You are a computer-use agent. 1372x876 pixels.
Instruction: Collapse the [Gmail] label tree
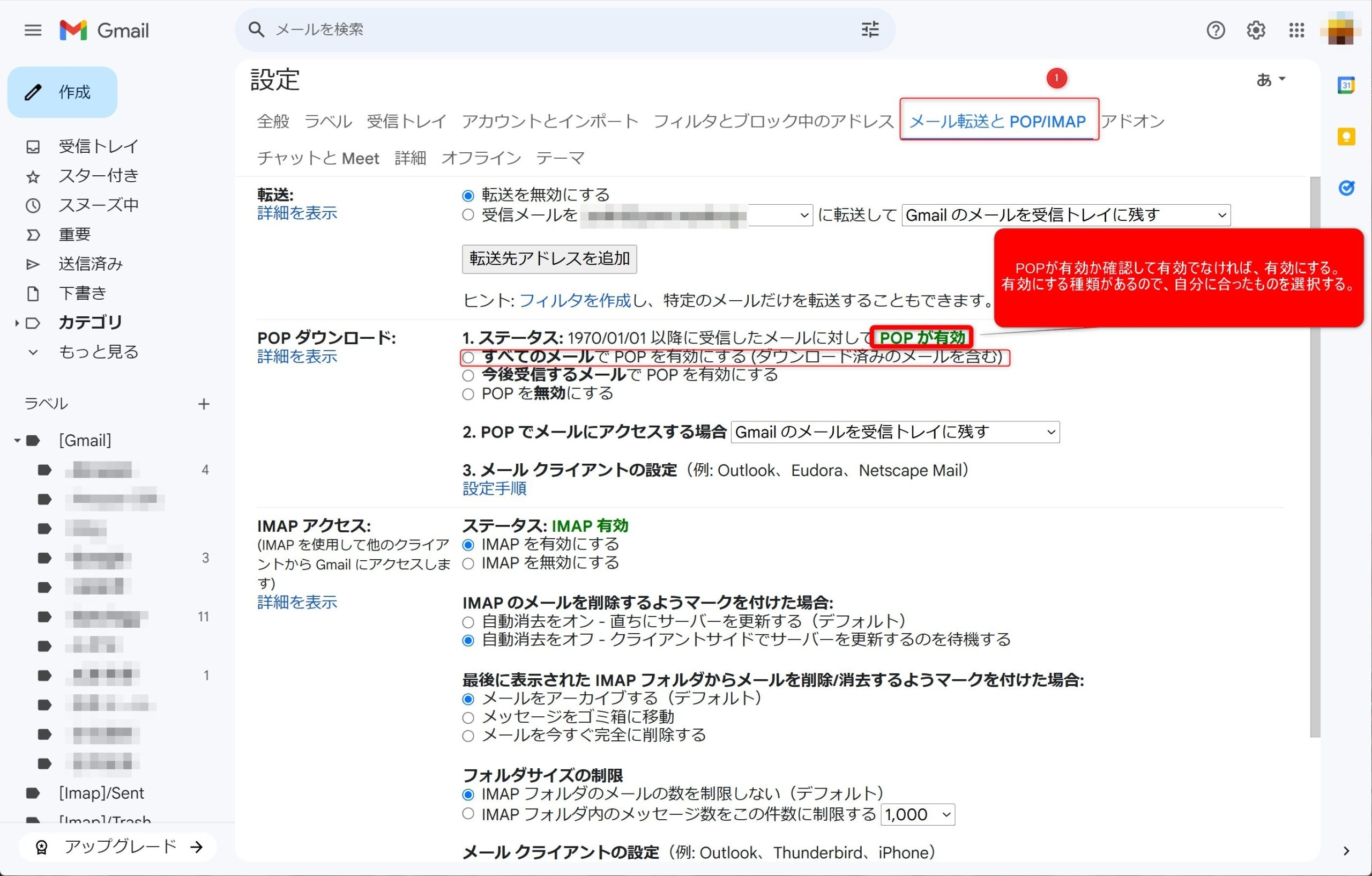coord(17,441)
